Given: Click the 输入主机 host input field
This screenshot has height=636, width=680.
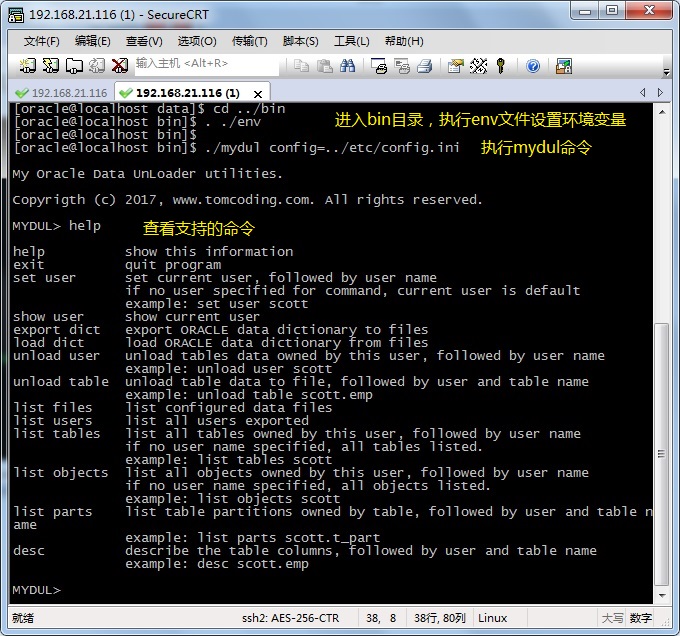Looking at the screenshot, I should (x=206, y=65).
